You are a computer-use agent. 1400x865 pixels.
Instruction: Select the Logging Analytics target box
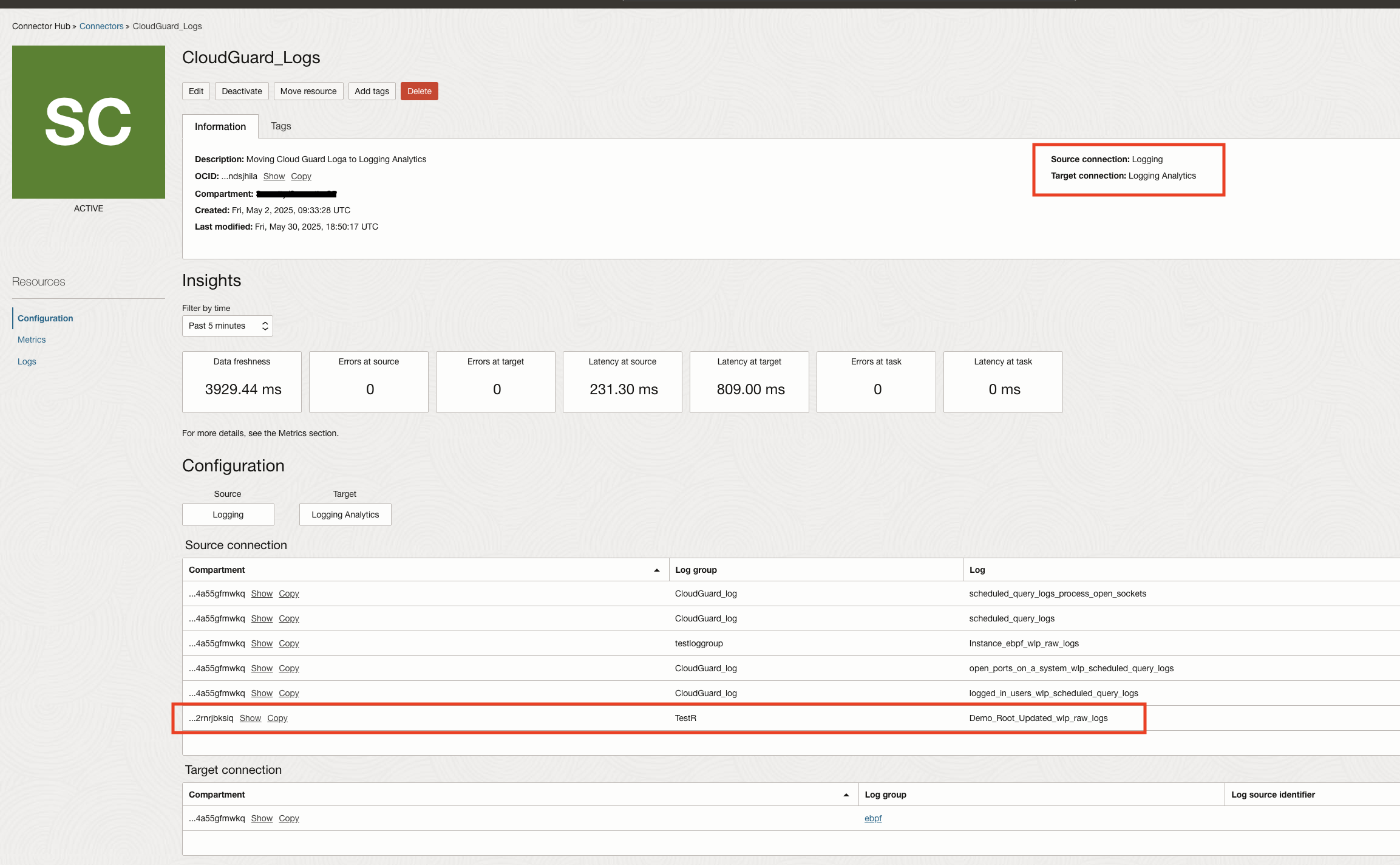tap(345, 515)
